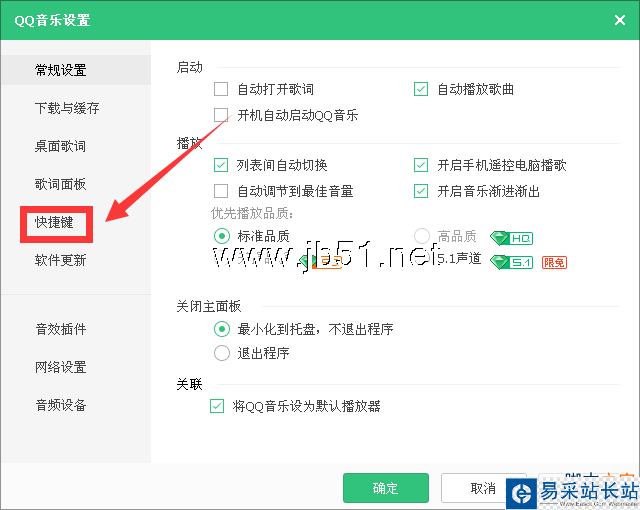Enable 自动打开歌词 checkbox

(221, 89)
